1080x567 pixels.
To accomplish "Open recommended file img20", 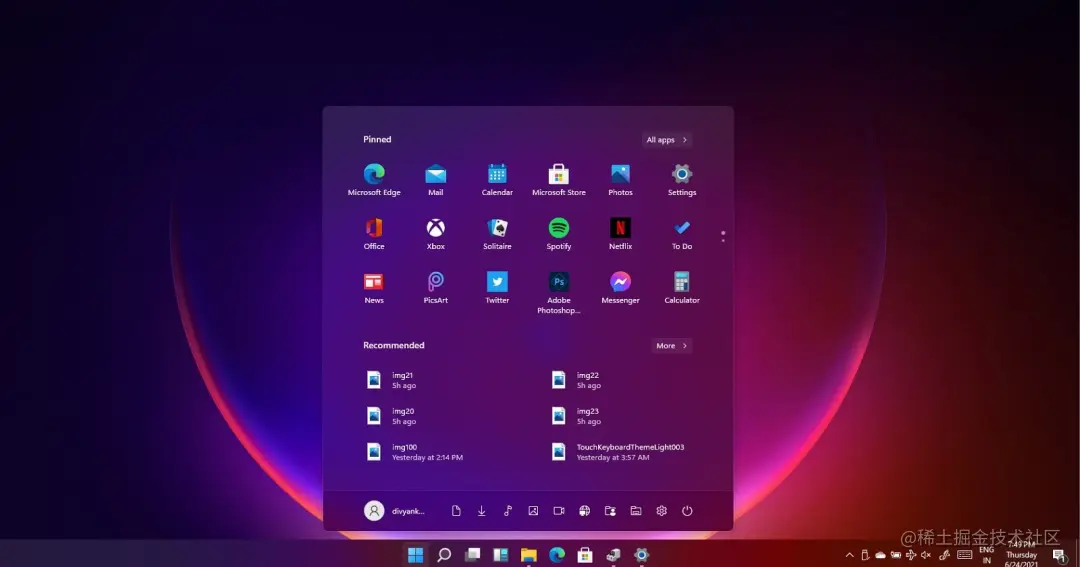I will tap(391, 416).
